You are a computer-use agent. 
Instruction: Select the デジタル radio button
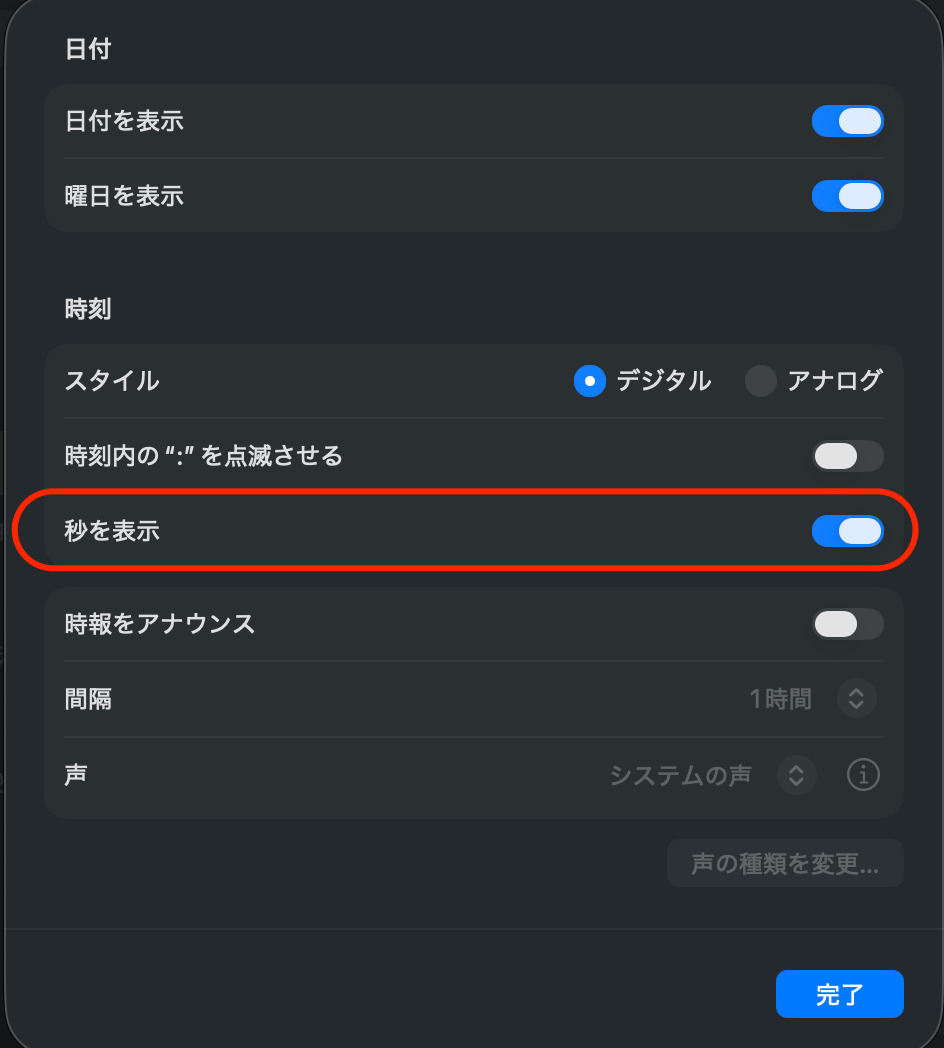click(x=590, y=381)
